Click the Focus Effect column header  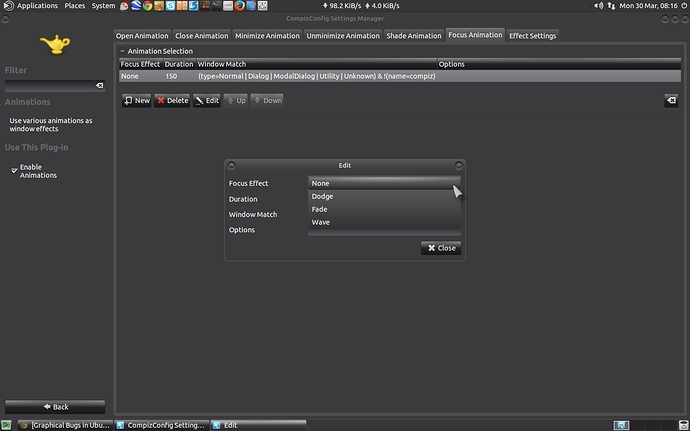tap(140, 64)
